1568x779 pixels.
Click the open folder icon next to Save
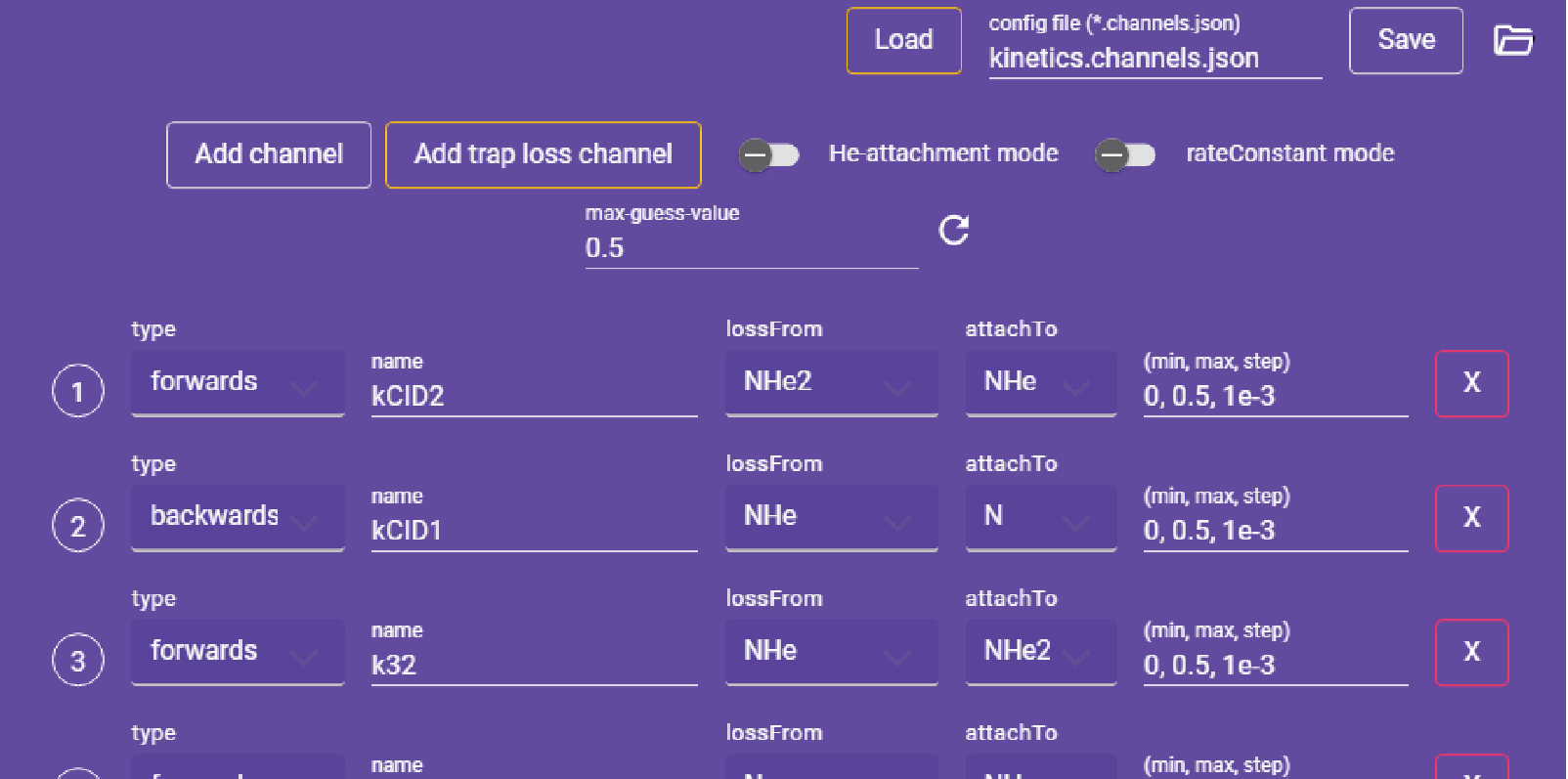(x=1513, y=40)
